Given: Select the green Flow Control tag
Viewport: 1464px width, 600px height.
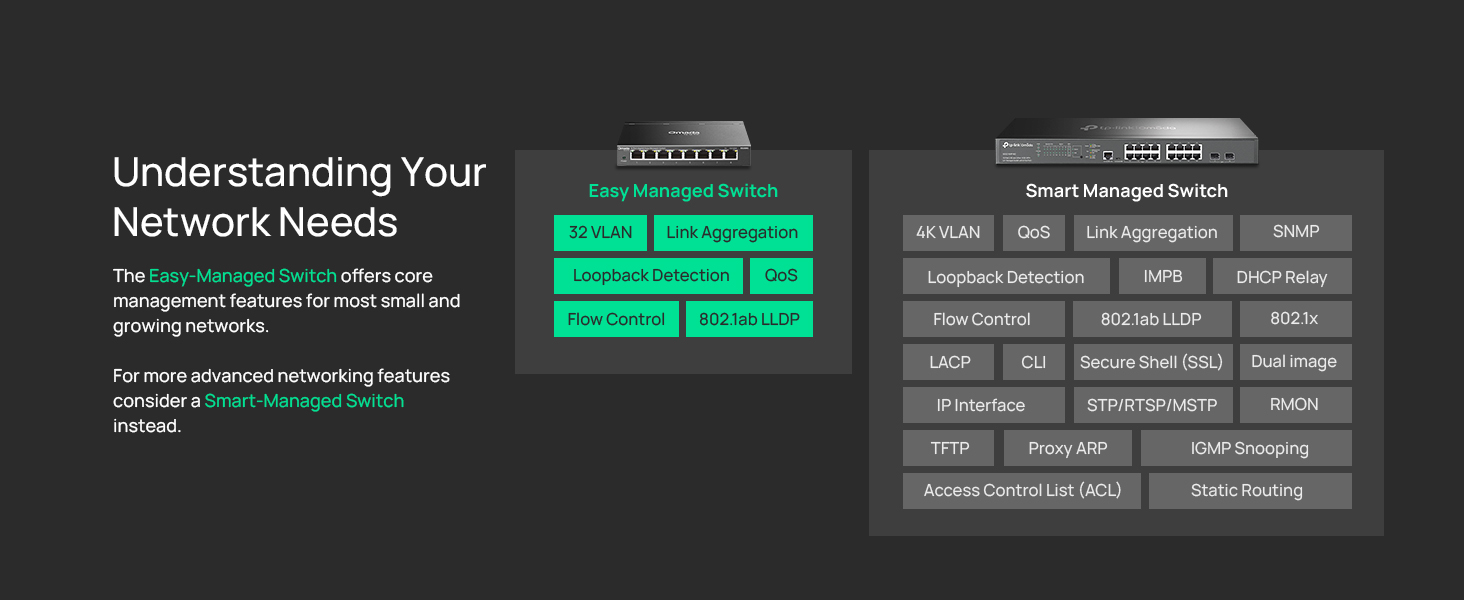Looking at the screenshot, I should click(616, 319).
